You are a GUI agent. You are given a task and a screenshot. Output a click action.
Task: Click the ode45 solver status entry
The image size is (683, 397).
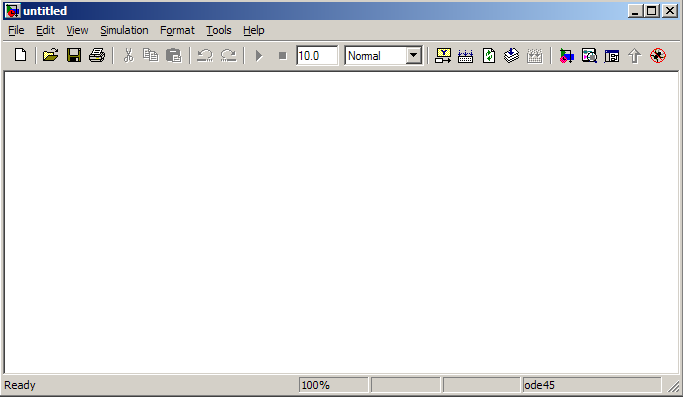coord(592,385)
